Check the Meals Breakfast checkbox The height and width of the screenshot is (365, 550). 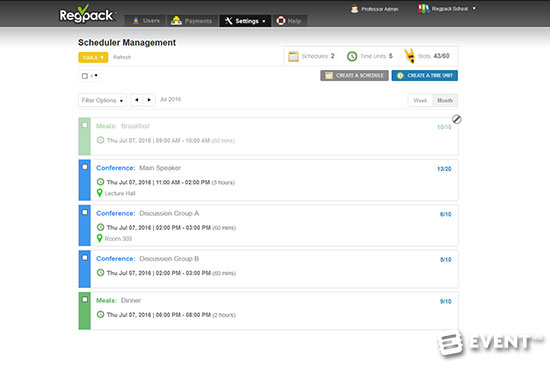tap(85, 125)
